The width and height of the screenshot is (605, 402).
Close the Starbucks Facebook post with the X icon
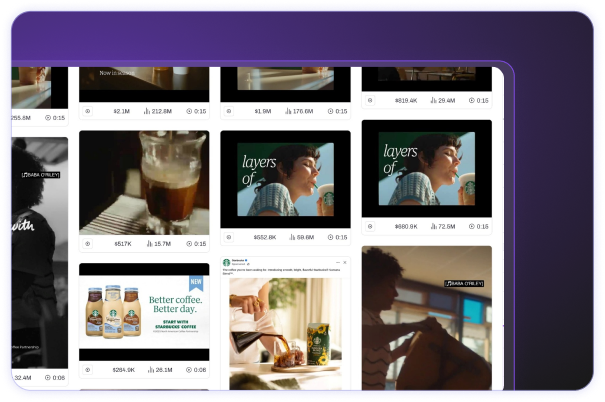[x=345, y=261]
